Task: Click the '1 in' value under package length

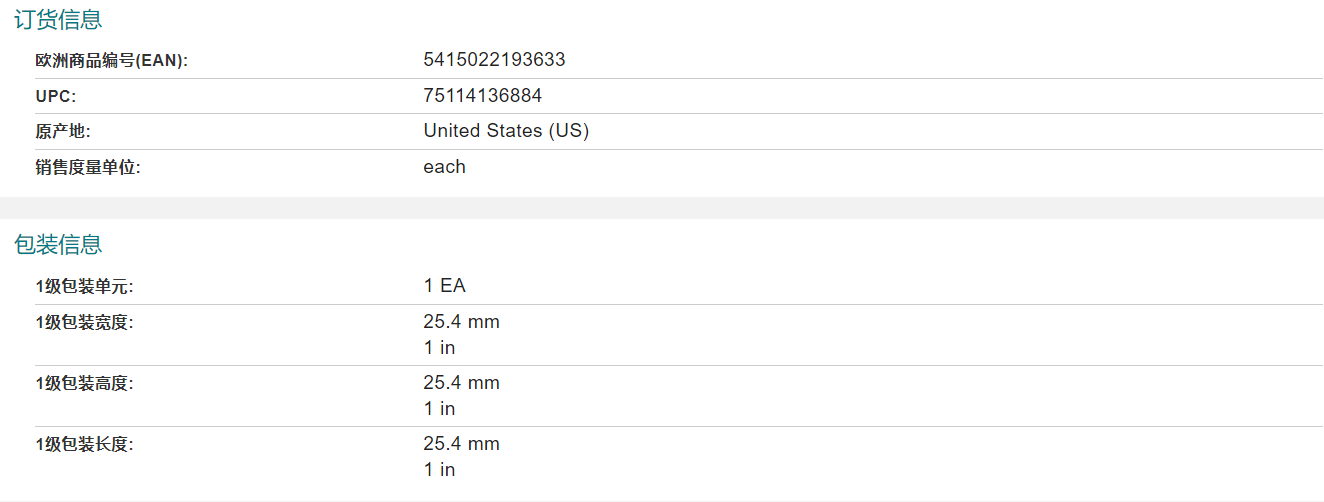Action: (439, 470)
